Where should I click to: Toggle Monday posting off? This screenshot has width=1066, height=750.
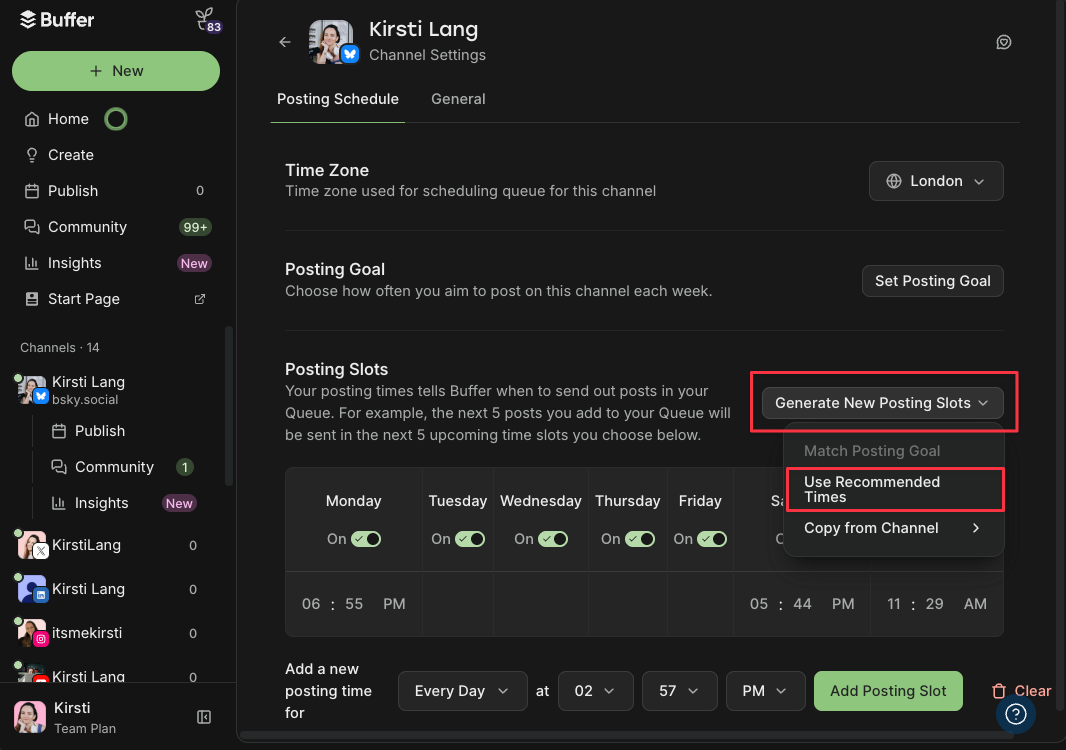[366, 539]
